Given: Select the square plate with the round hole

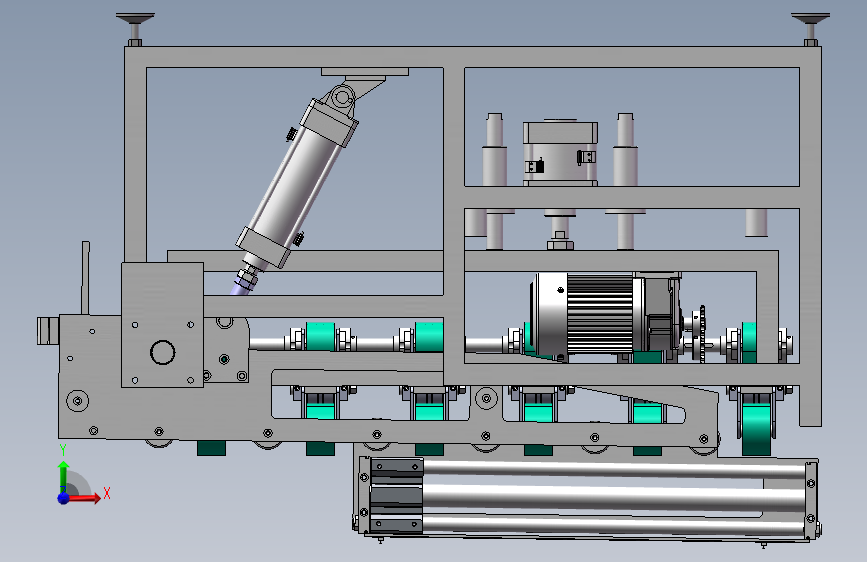Looking at the screenshot, I should 162,325.
